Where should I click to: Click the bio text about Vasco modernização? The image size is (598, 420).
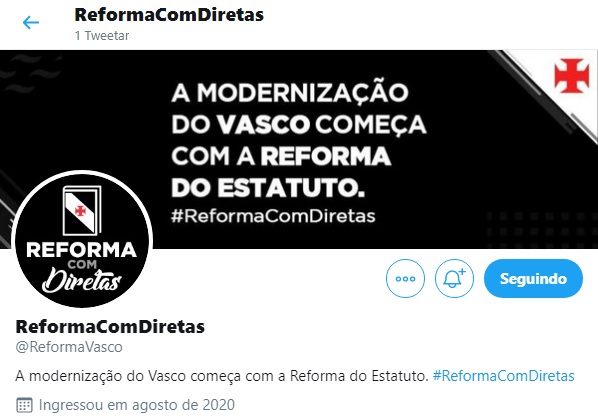222,376
